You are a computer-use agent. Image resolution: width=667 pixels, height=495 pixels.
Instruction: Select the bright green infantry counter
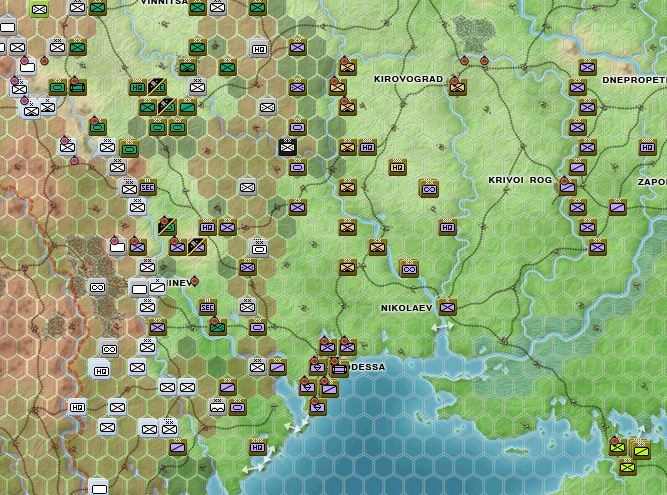click(40, 9)
